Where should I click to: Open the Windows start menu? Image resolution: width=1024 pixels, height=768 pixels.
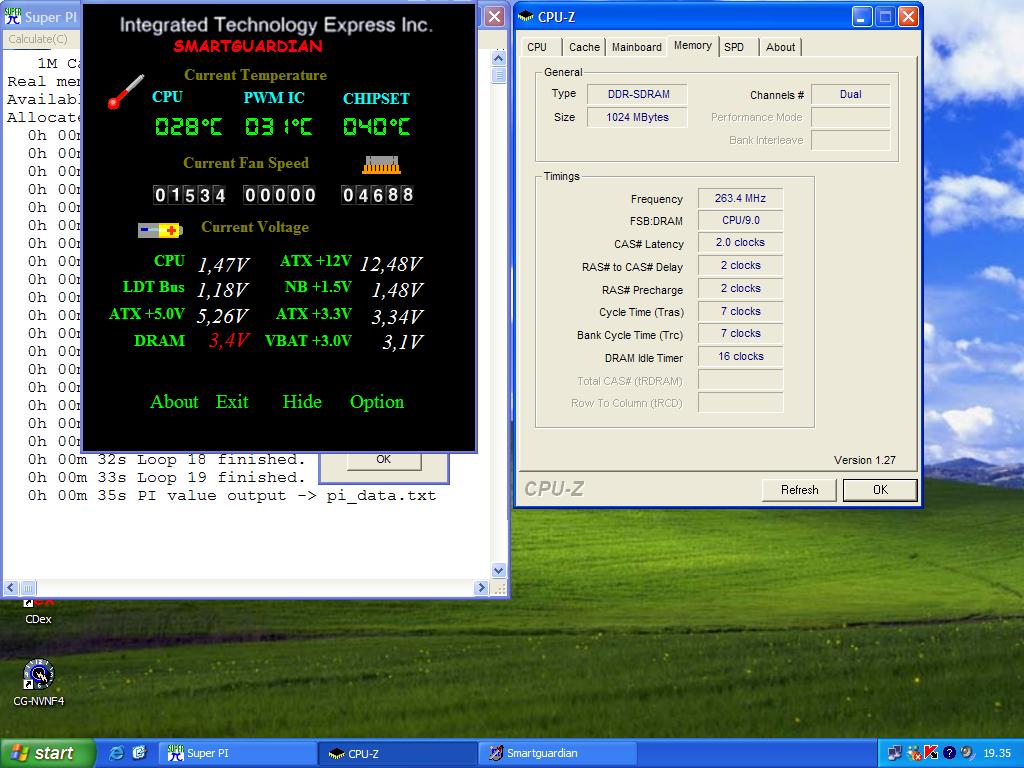48,753
